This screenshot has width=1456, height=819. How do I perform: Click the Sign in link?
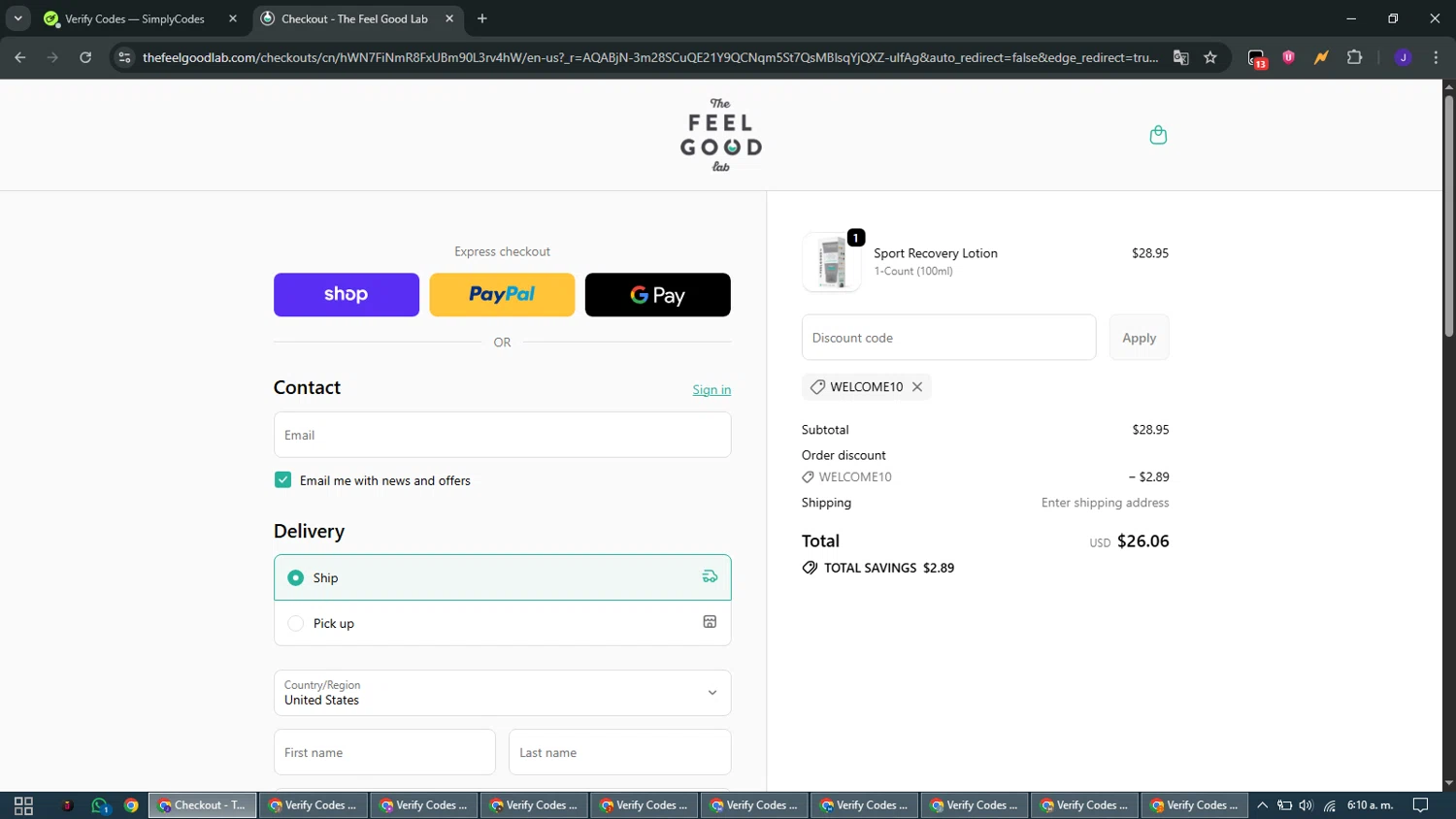[x=711, y=389]
